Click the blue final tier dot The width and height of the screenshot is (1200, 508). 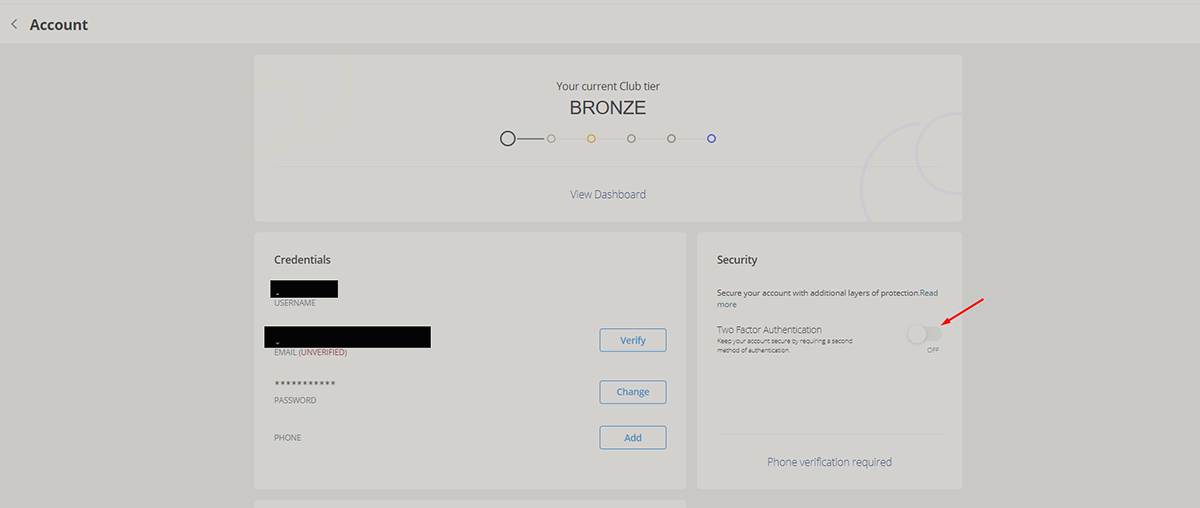point(711,138)
